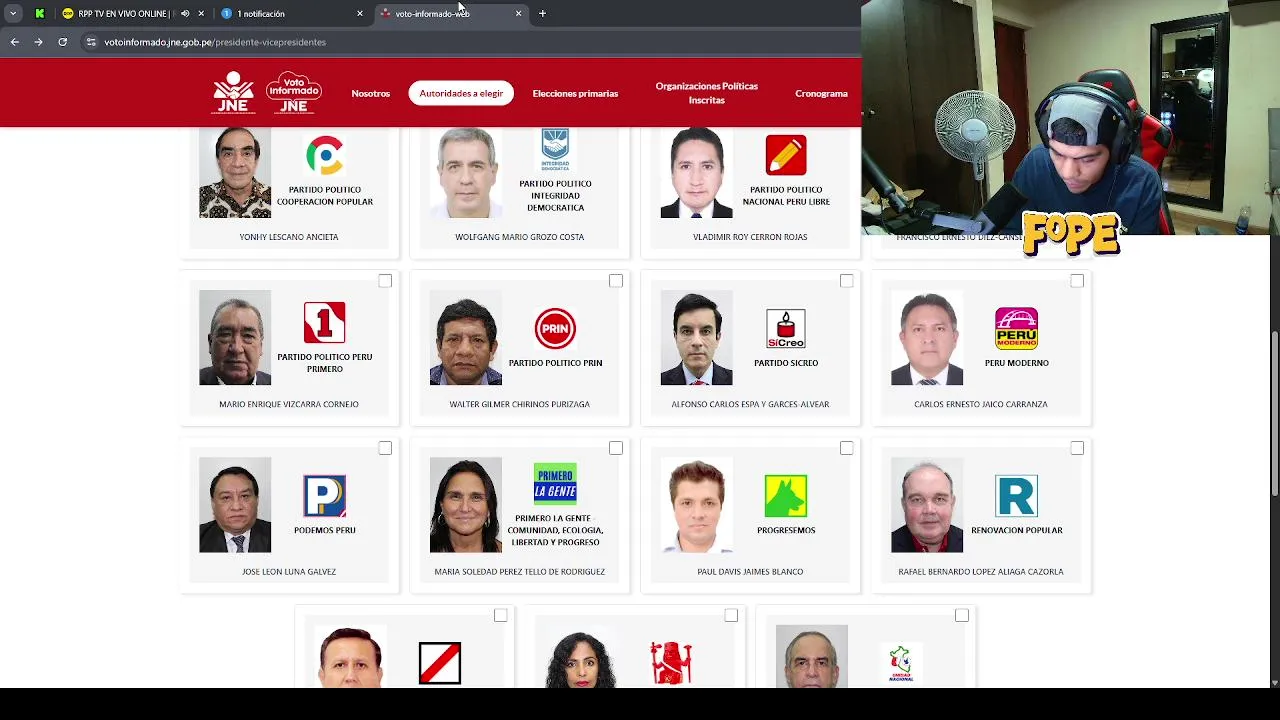Click photo of Walter Gilmer Chirinos Purizaga
Viewport: 1280px width, 720px height.
click(x=466, y=337)
